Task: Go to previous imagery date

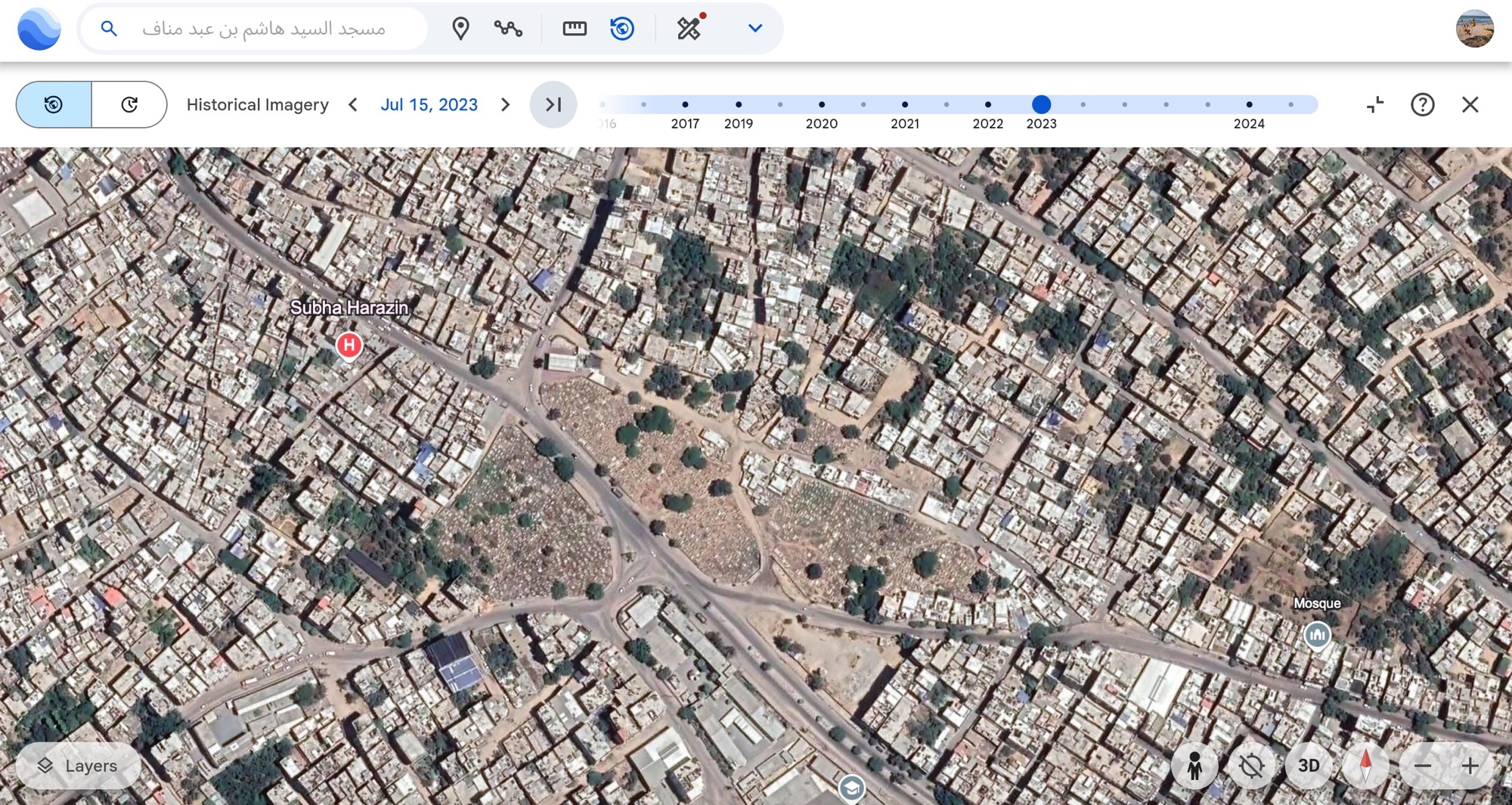Action: 353,104
